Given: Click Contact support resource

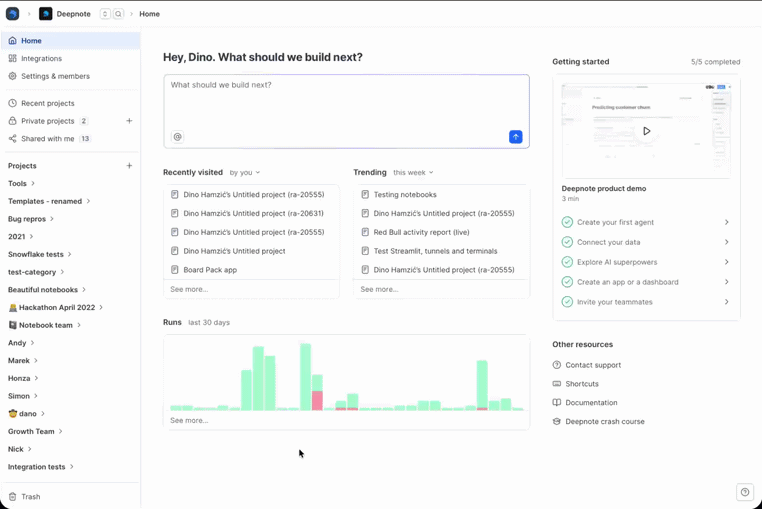Looking at the screenshot, I should [x=587, y=365].
